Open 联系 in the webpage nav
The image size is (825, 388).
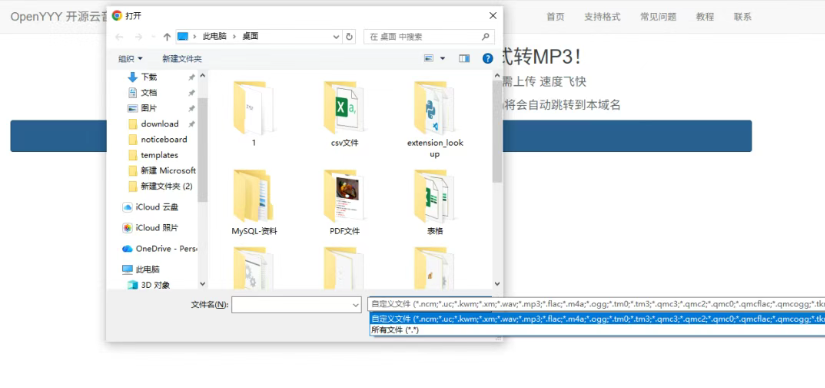tap(742, 17)
